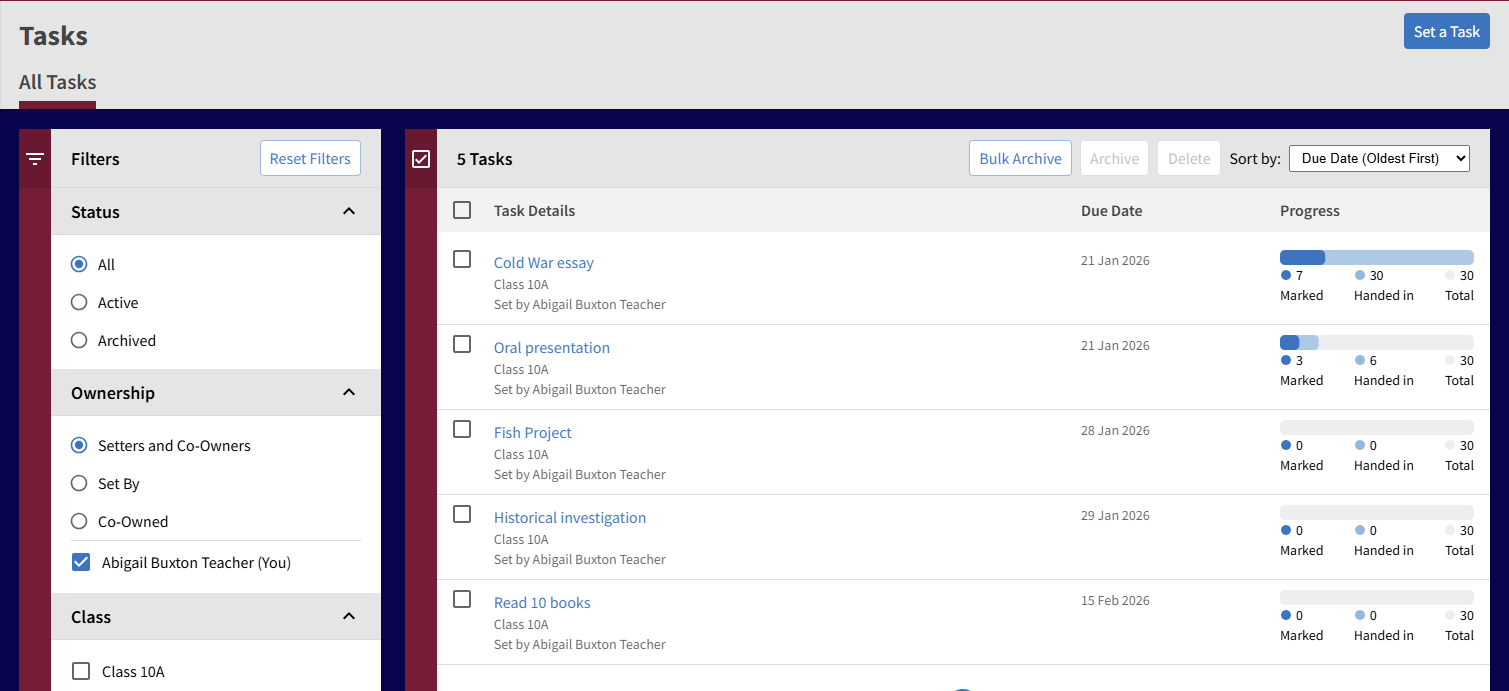The height and width of the screenshot is (691, 1509).
Task: Click the Due Date column header
Action: click(1111, 211)
